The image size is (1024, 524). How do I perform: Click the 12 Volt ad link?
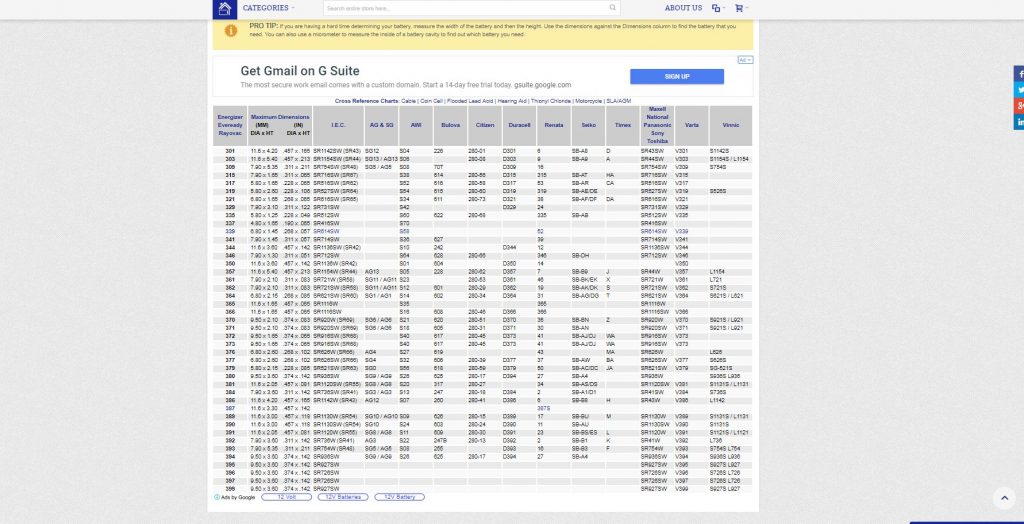coord(287,497)
